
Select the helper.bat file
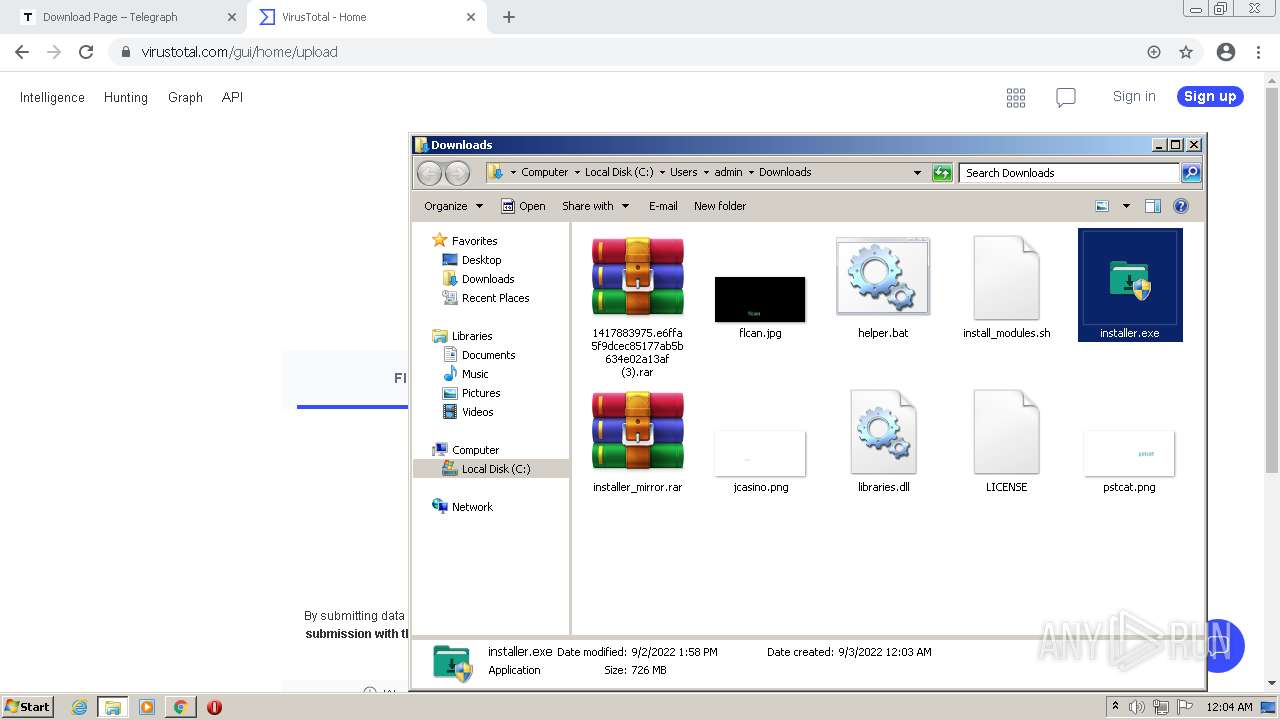click(x=883, y=287)
